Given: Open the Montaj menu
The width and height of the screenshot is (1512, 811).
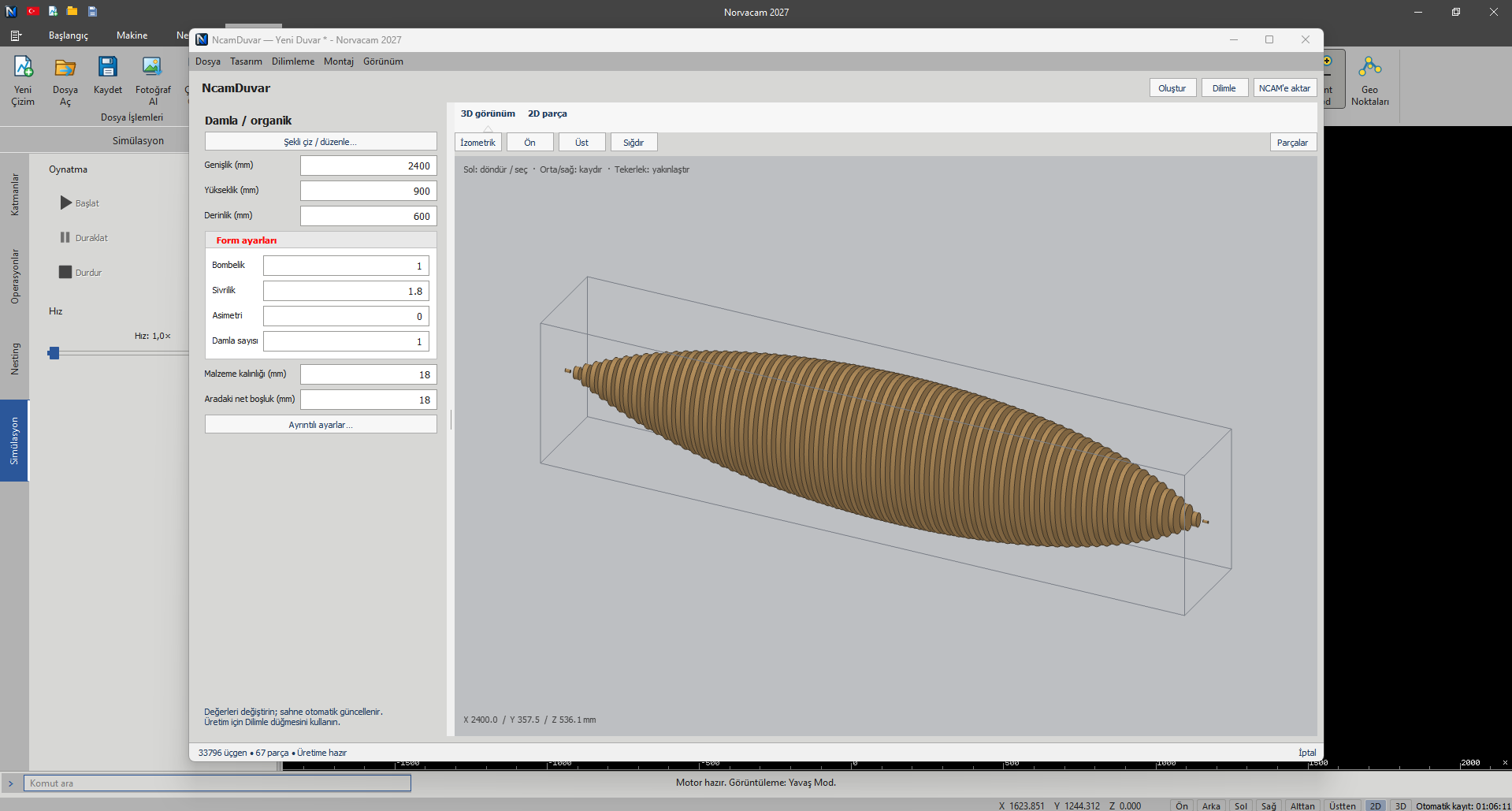Looking at the screenshot, I should (339, 61).
